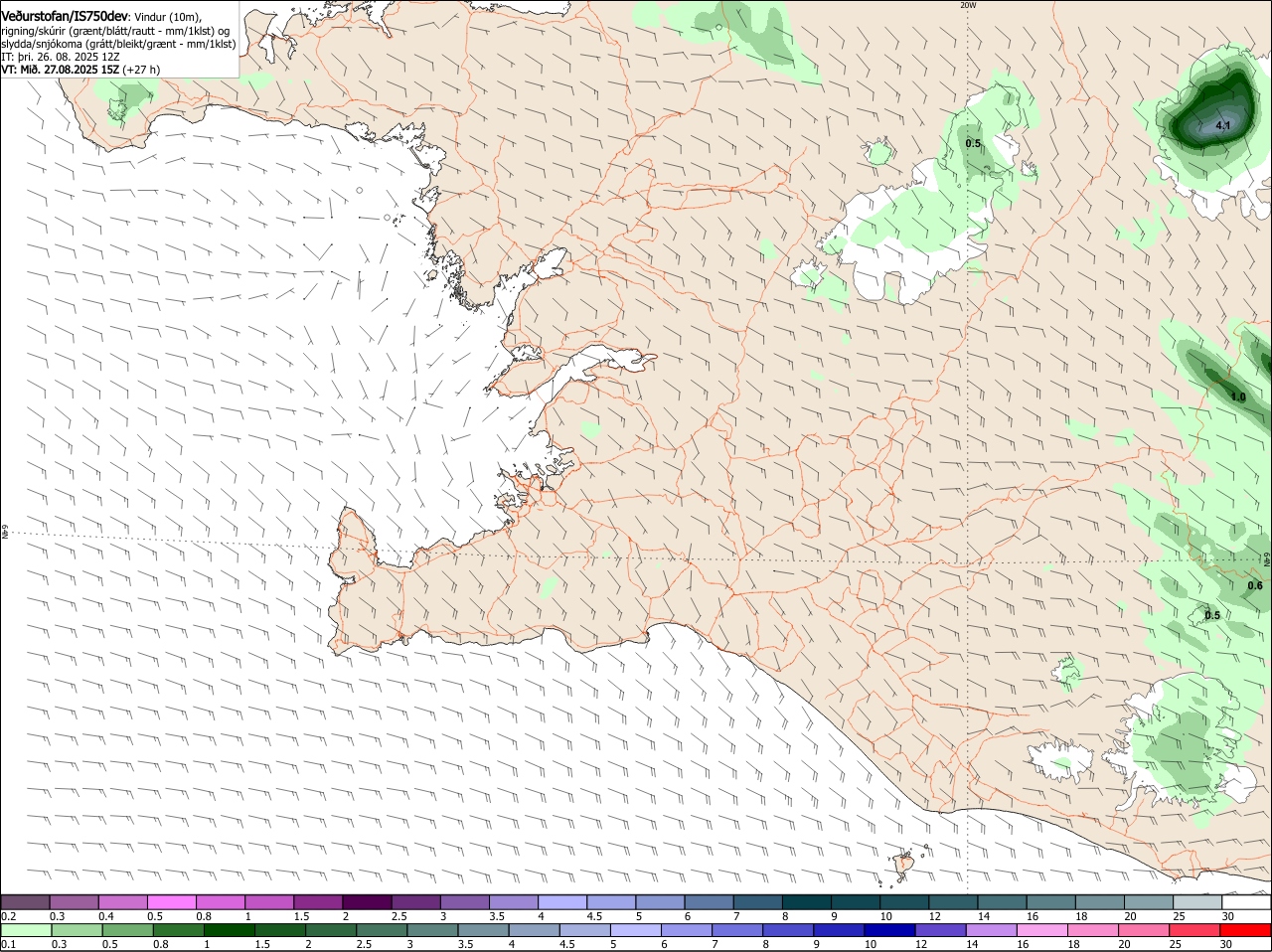Select dark green lower legend swatch between 1 and 1.5
The height and width of the screenshot is (952, 1272).
pos(230,930)
